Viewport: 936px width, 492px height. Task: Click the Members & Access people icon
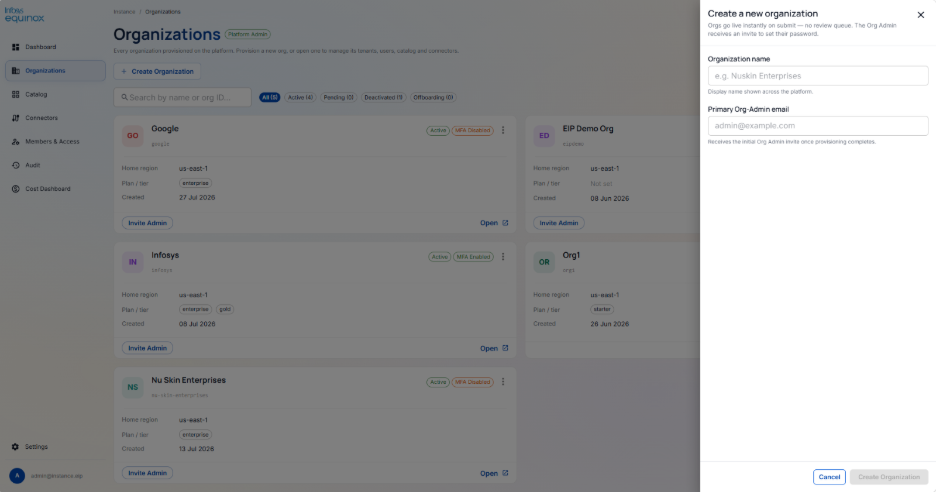point(16,142)
